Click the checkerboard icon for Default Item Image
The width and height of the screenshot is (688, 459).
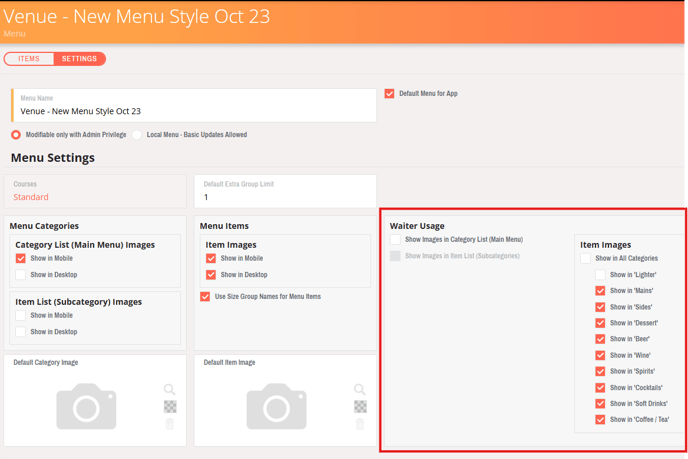pyautogui.click(x=360, y=407)
